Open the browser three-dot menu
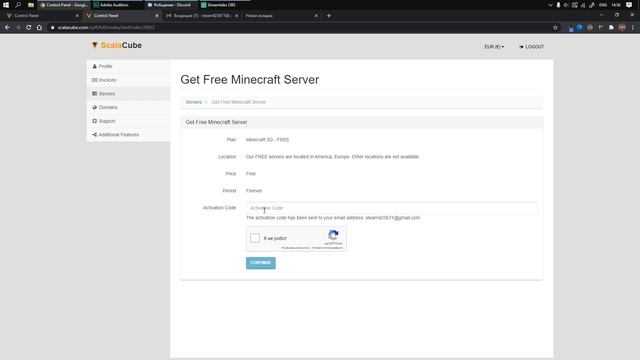 633,27
